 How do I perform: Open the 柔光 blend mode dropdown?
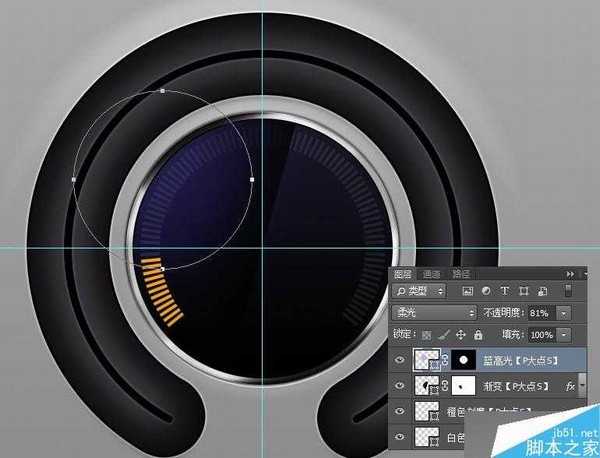[433, 312]
